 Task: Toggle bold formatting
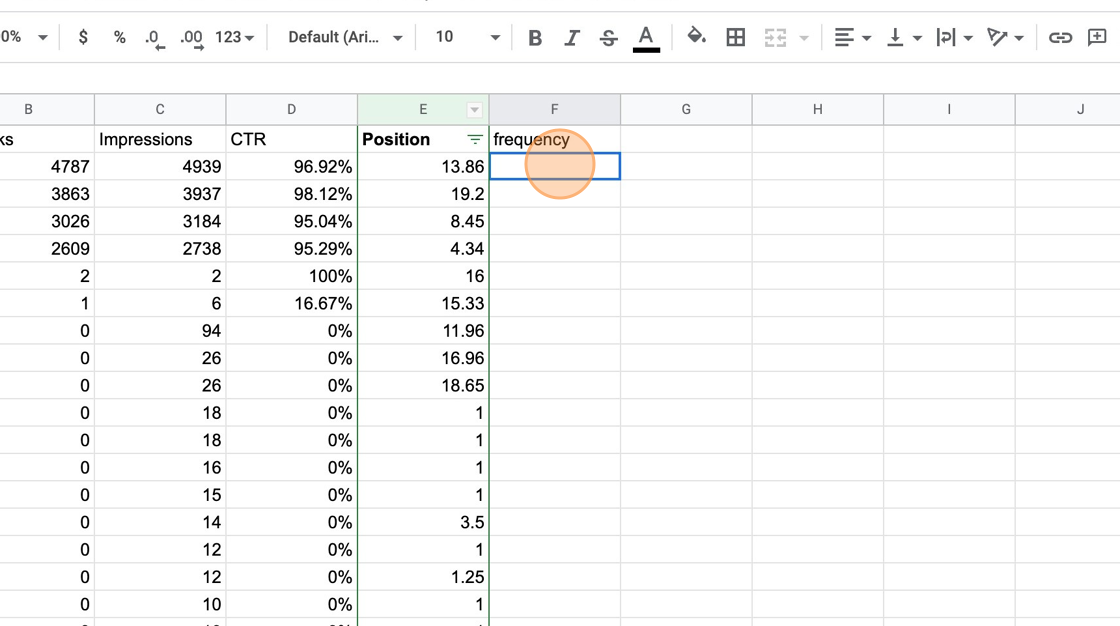coord(534,37)
